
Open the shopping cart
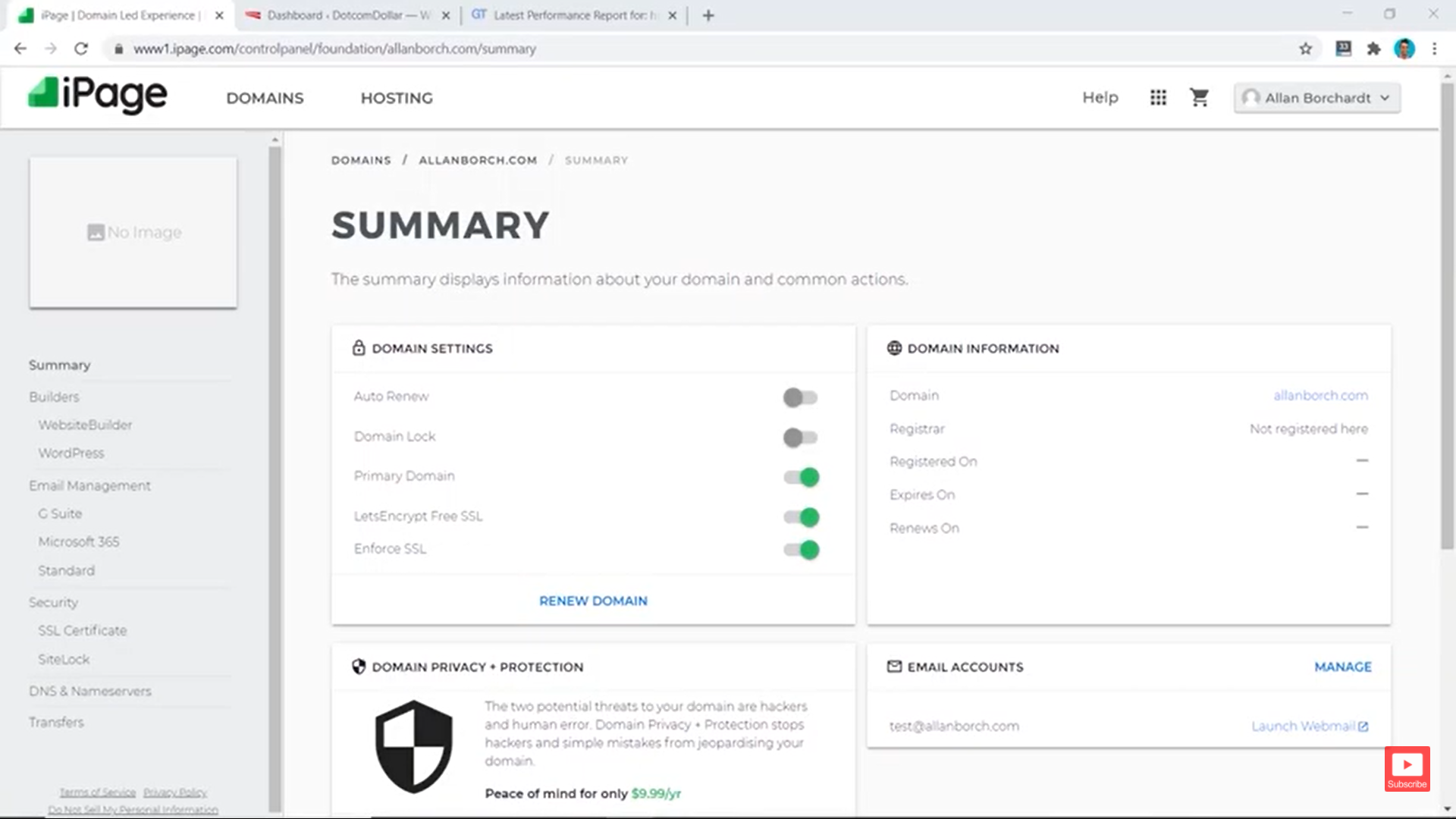(x=1199, y=98)
